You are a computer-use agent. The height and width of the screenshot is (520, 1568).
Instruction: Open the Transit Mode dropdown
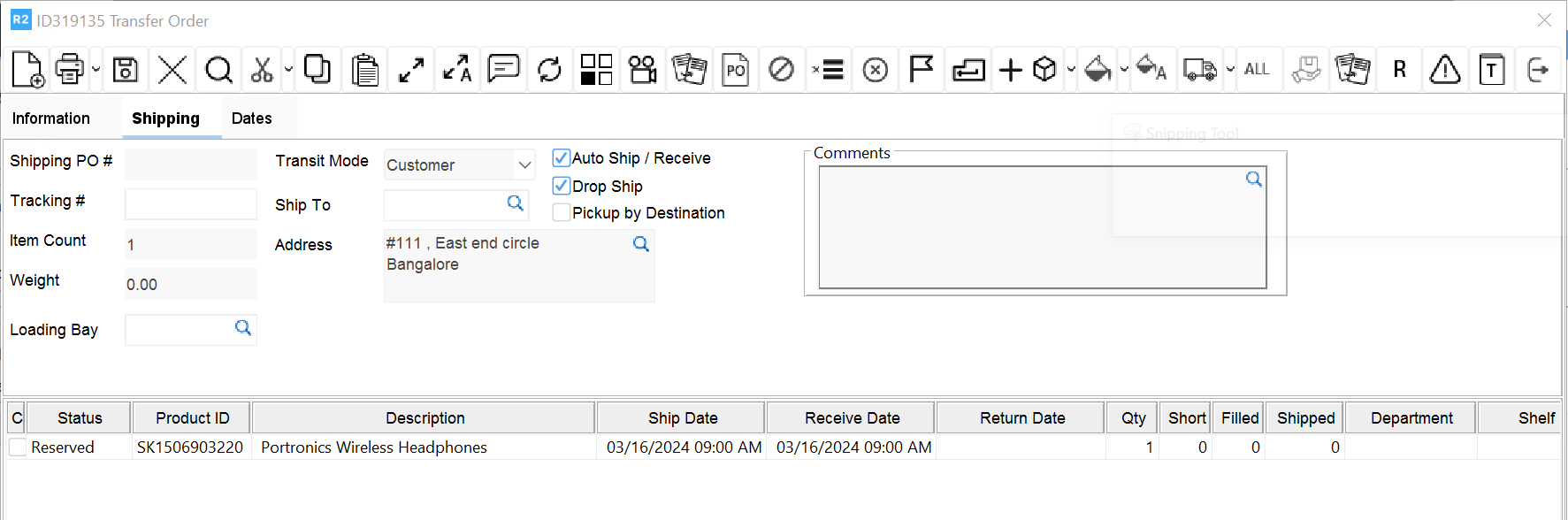pyautogui.click(x=524, y=165)
